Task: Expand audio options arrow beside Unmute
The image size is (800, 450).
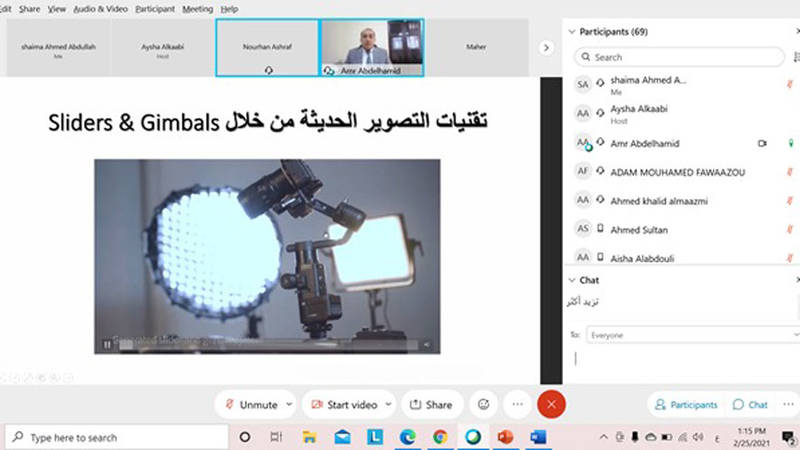Action: tap(290, 405)
